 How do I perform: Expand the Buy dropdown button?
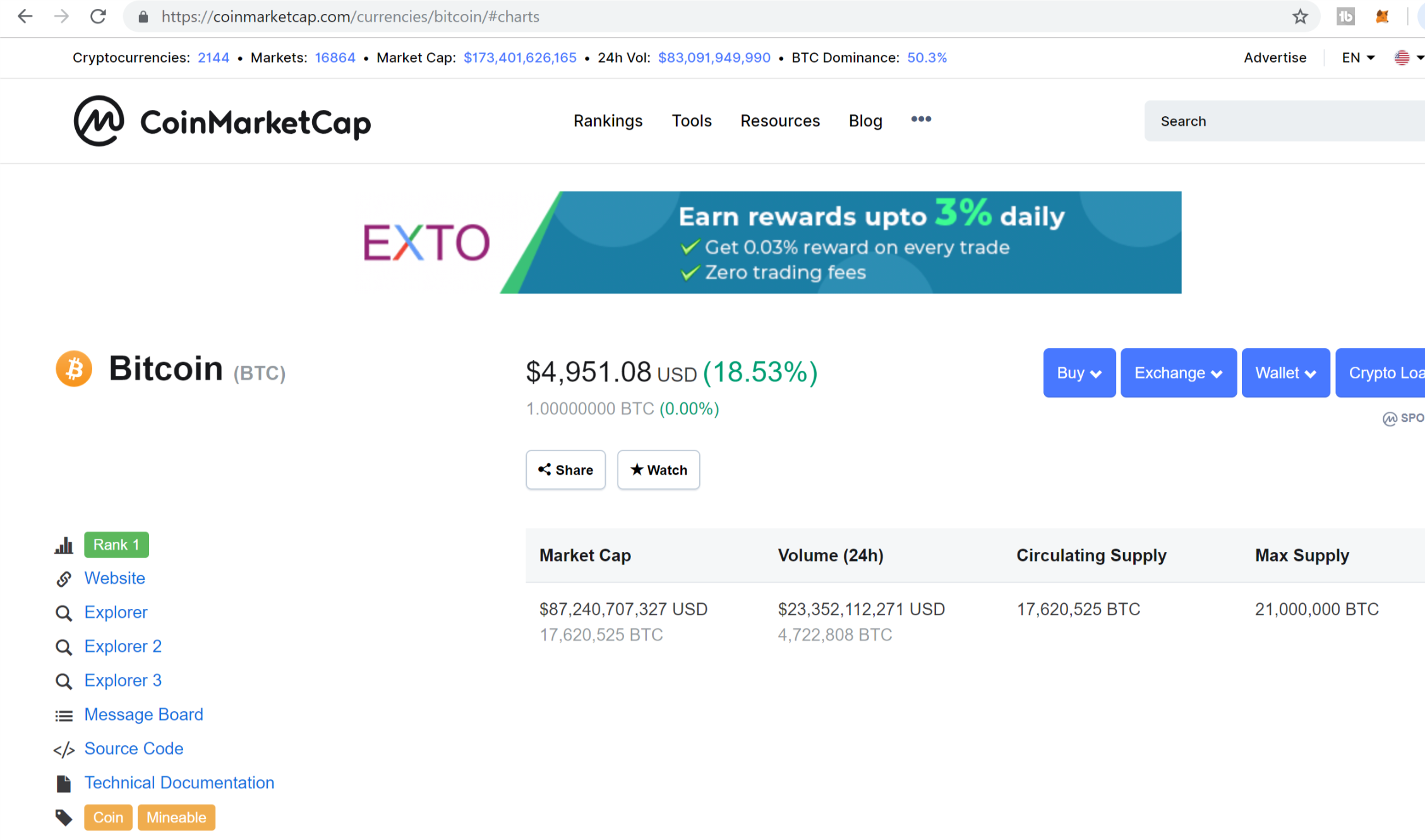1079,373
